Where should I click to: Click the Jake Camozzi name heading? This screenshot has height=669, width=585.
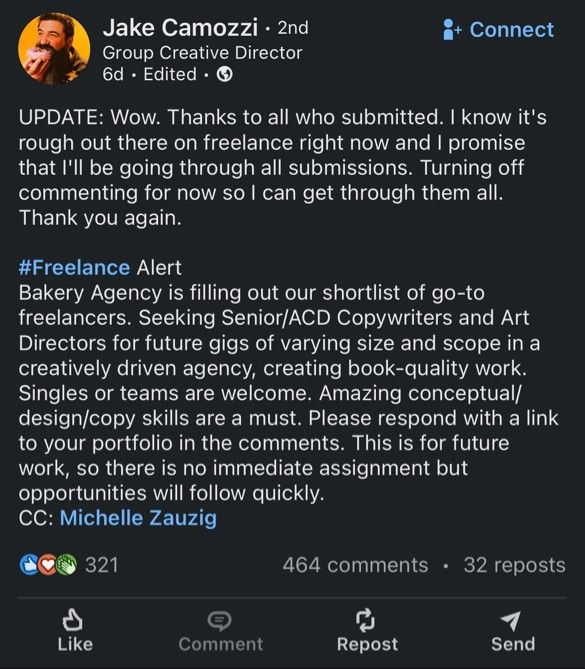coord(180,28)
